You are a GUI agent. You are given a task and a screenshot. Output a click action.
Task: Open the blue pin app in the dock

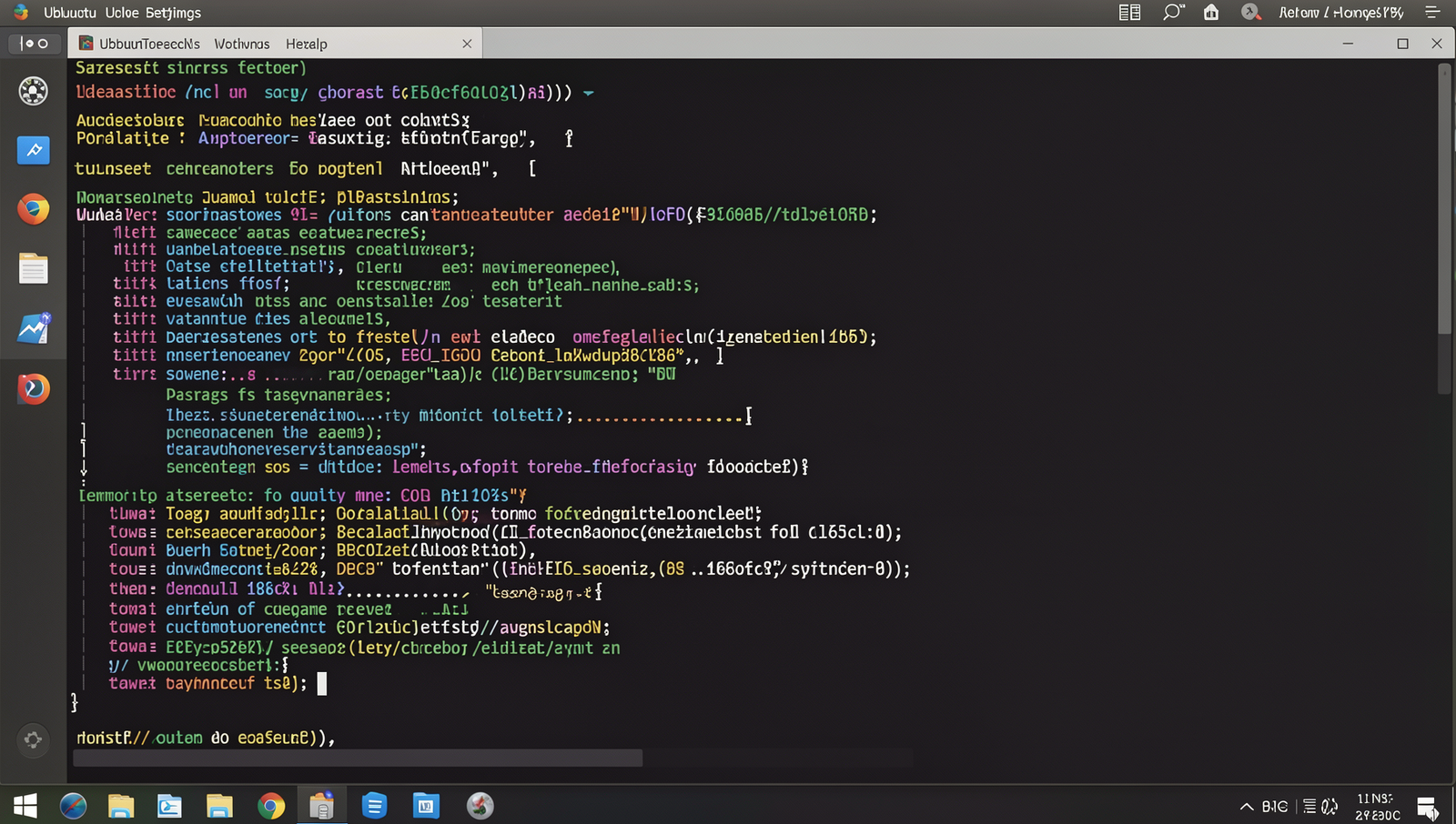coord(34,150)
